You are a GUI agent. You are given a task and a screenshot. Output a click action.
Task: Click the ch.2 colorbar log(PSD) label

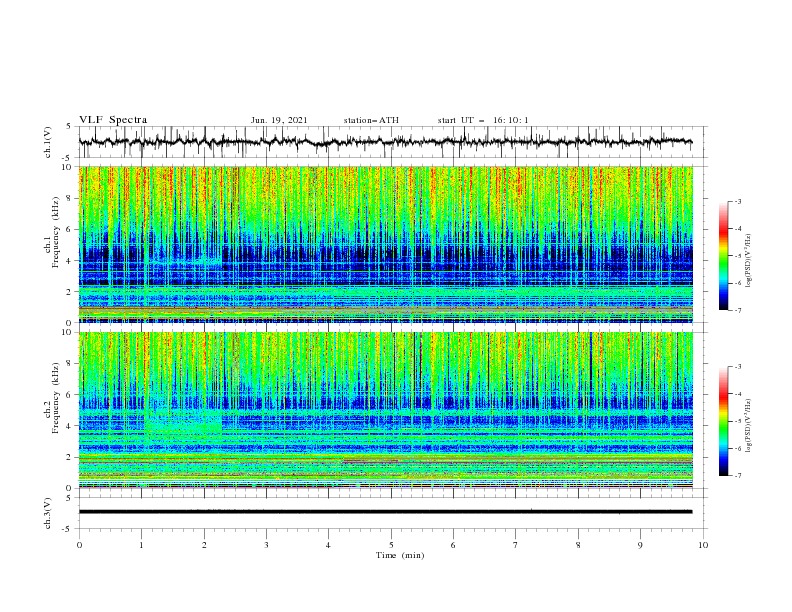pyautogui.click(x=749, y=425)
